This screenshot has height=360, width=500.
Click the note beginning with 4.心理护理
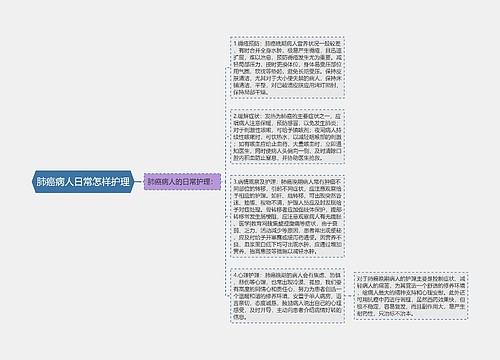pos(287,296)
